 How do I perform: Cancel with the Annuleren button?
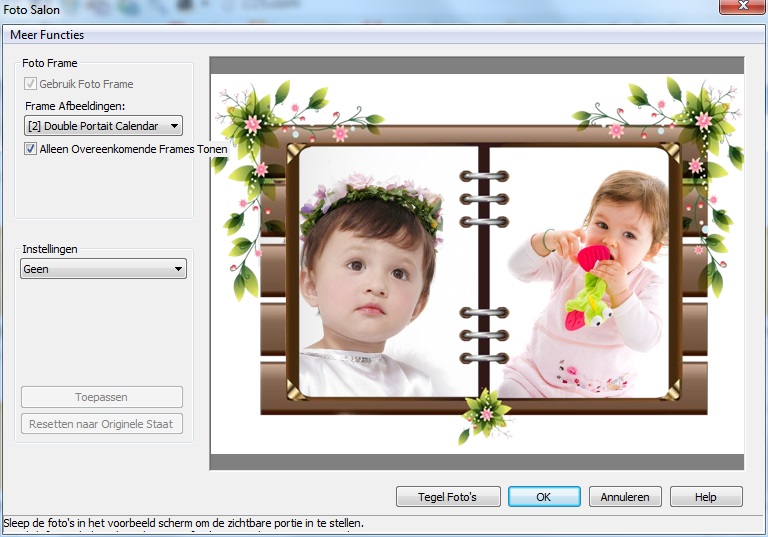(625, 497)
